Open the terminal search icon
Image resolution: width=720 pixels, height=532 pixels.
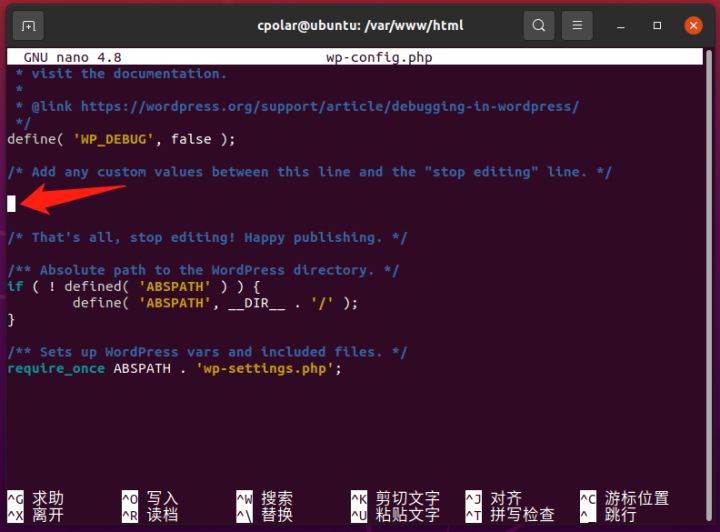coord(539,25)
